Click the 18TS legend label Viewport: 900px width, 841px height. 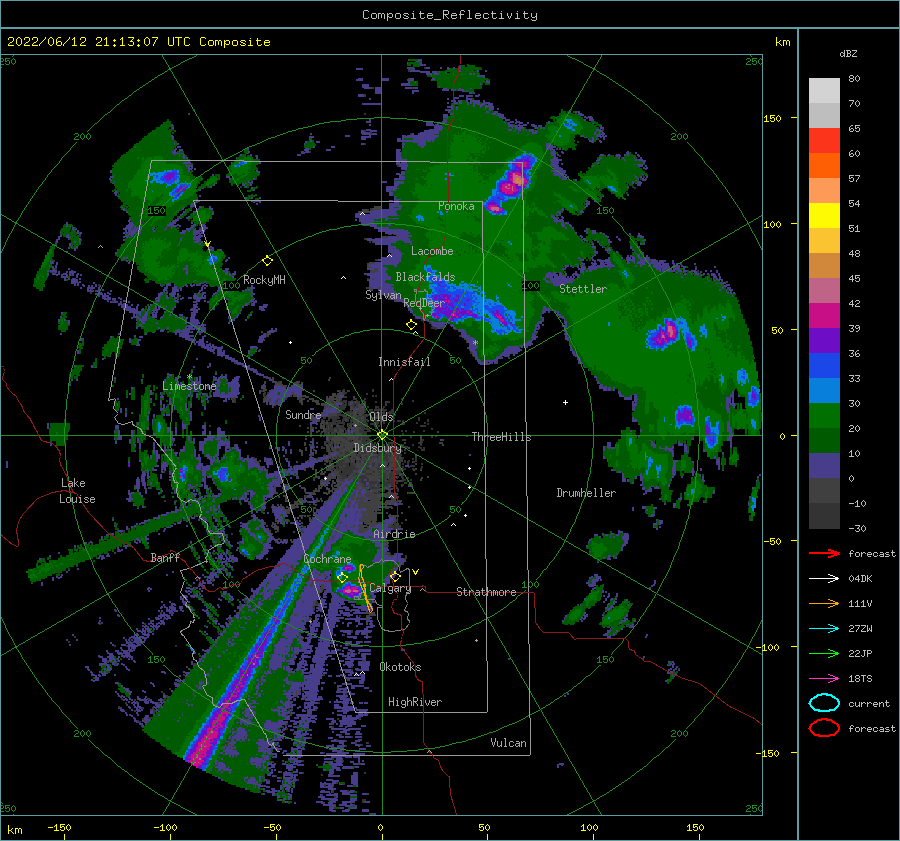pos(860,679)
